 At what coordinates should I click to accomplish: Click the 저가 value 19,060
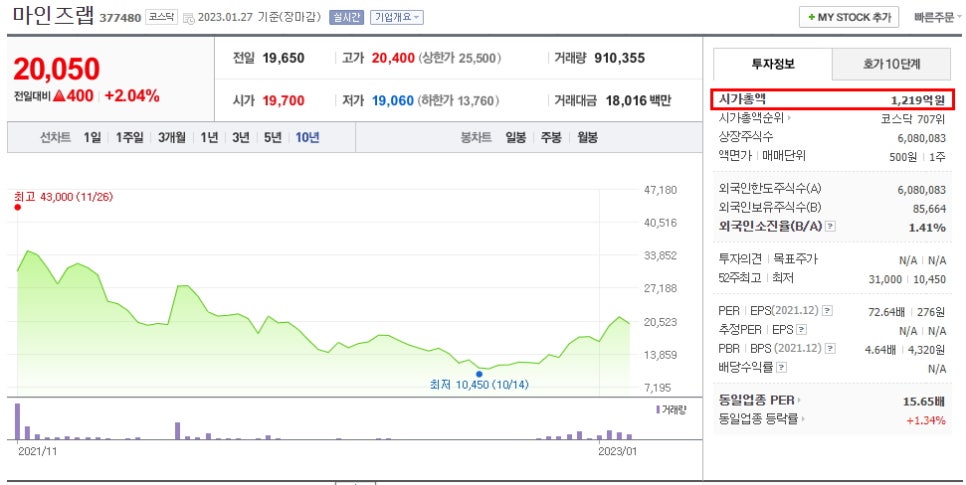pos(392,100)
